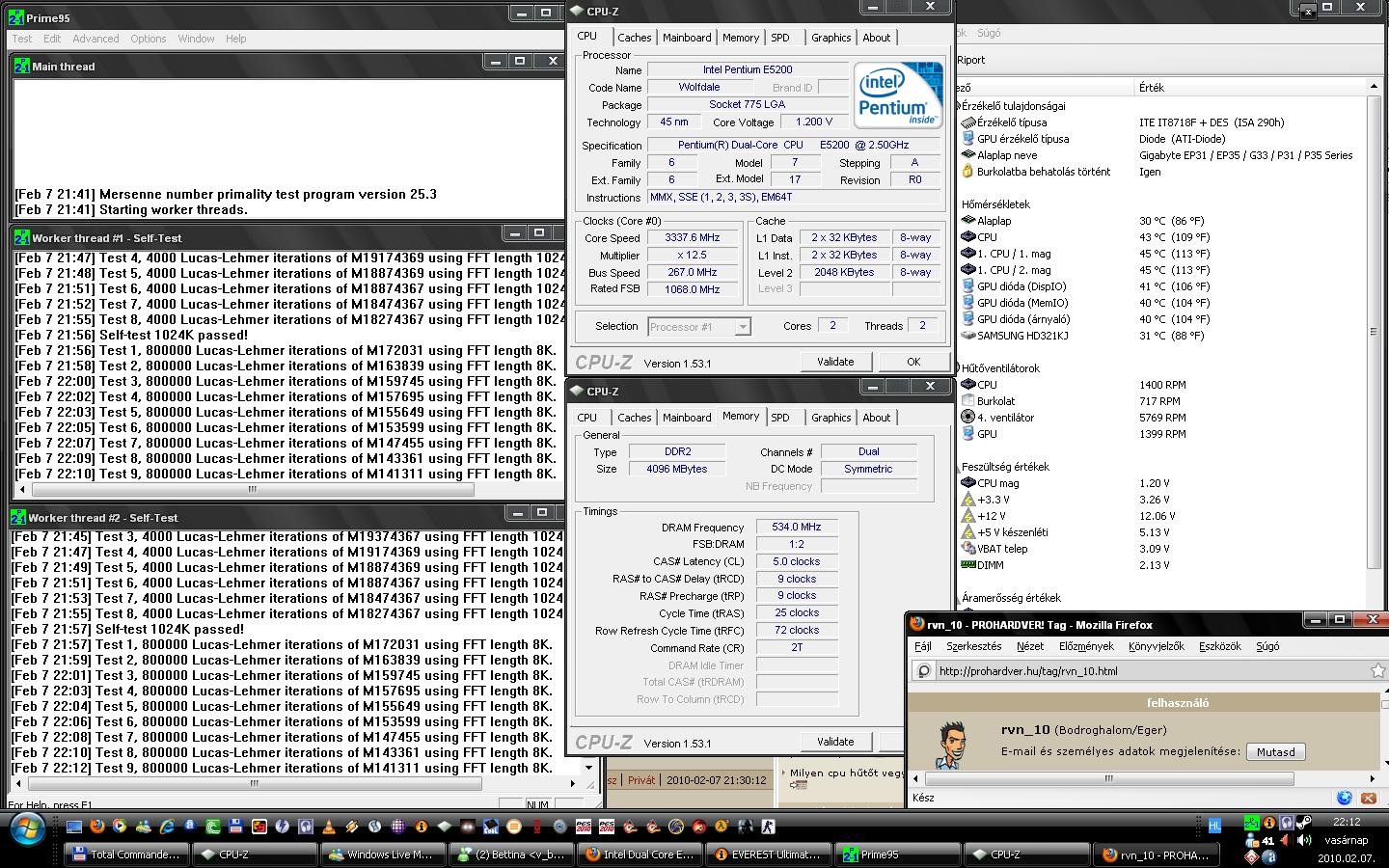Launch EVEREST info icon in quick launch

coord(422,827)
